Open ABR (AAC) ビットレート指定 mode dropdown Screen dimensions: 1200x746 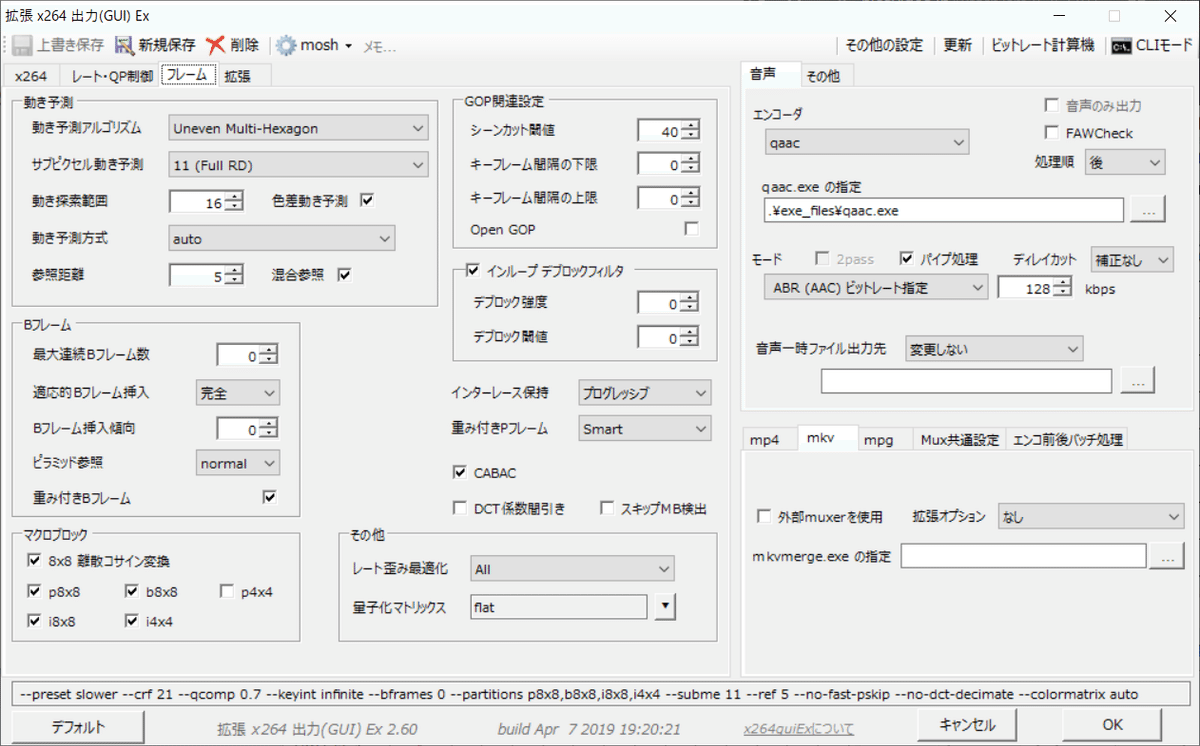coord(875,288)
